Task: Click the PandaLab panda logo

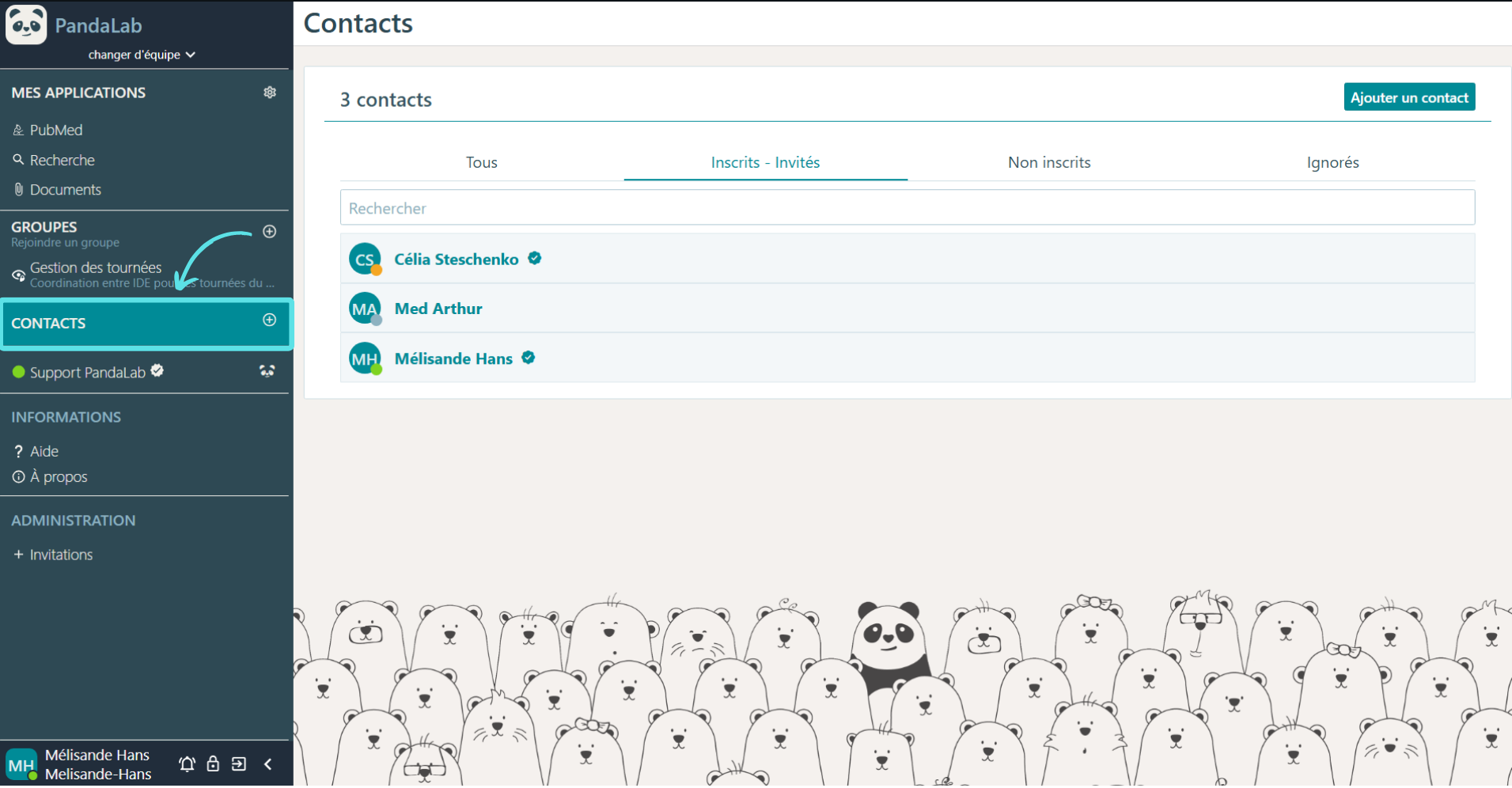Action: 26,24
